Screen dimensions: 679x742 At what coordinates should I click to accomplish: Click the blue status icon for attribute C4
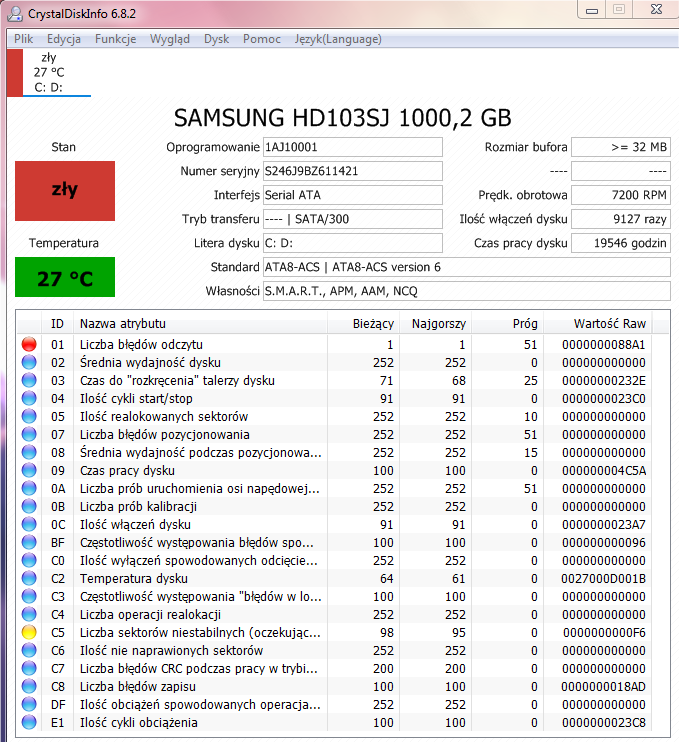(29, 614)
